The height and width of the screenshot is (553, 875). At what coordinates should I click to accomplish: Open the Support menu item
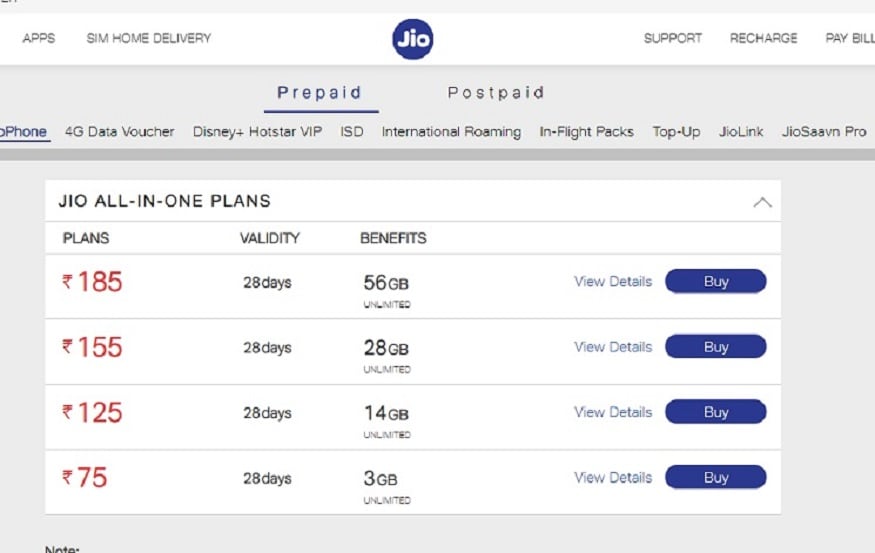pos(672,39)
